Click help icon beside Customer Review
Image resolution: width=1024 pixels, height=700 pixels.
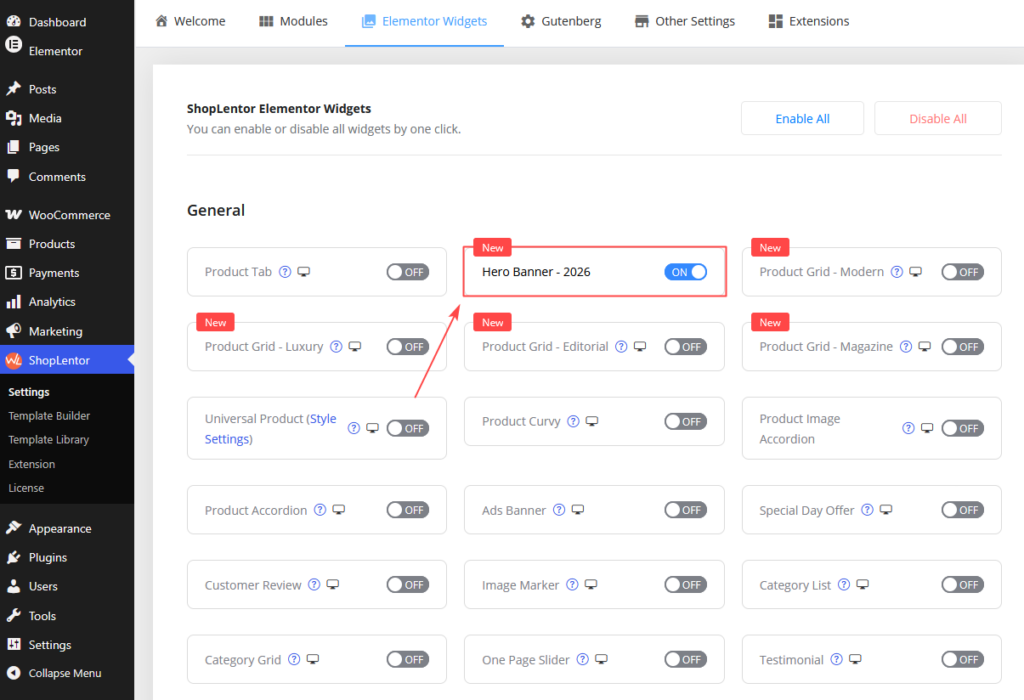pyautogui.click(x=314, y=584)
